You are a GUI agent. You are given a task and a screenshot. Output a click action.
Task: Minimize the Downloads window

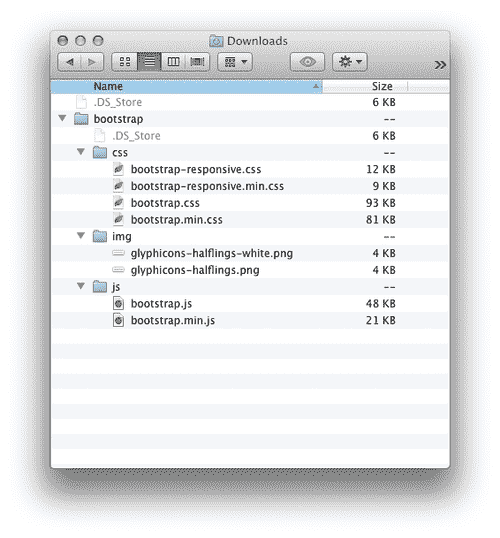[80, 41]
